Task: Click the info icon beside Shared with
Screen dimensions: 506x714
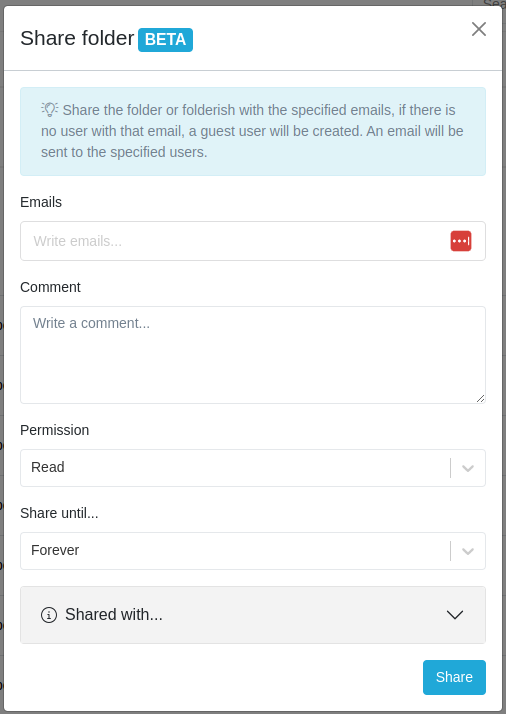Action: [49, 615]
